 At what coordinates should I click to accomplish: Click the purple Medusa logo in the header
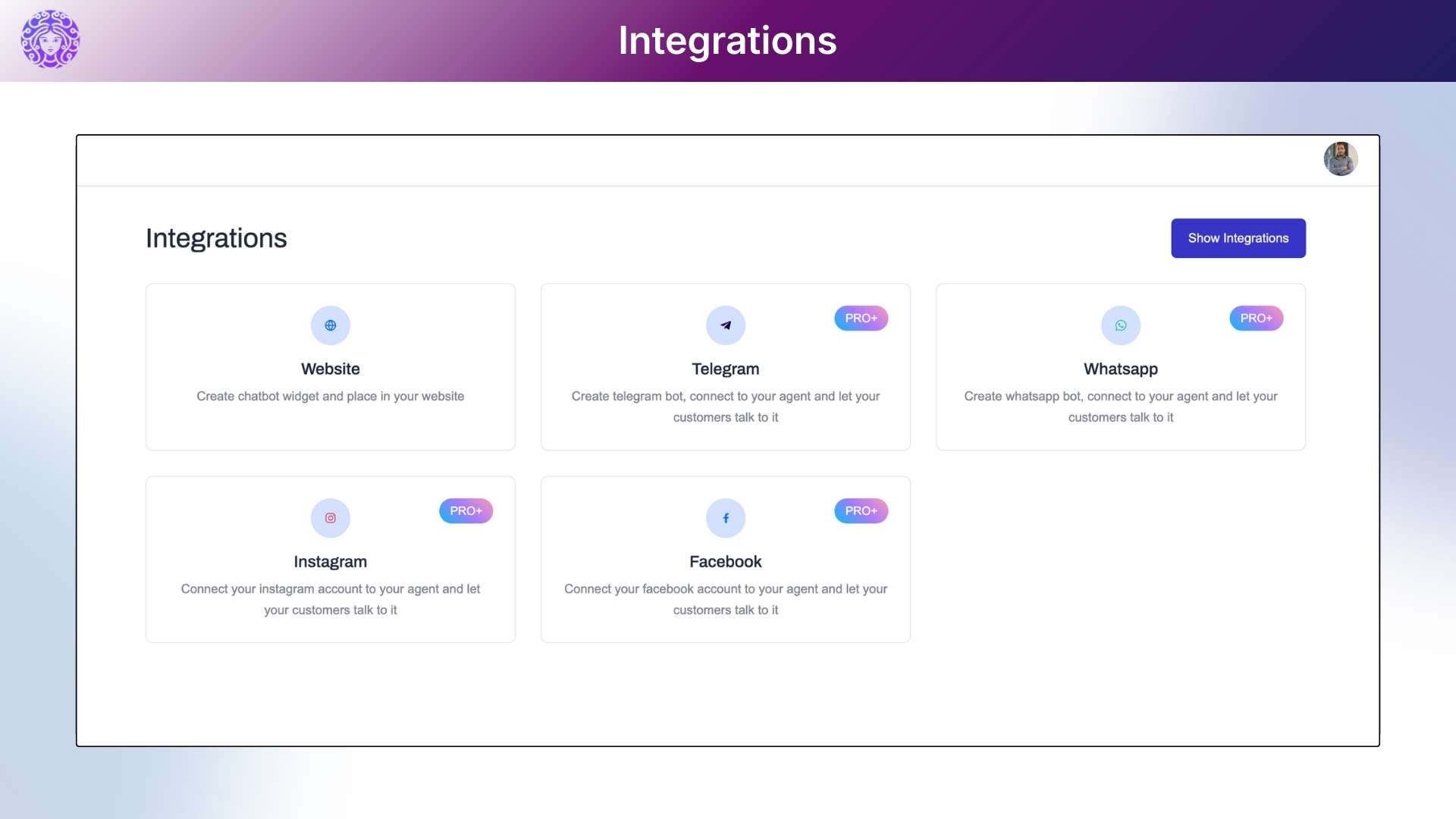click(49, 39)
